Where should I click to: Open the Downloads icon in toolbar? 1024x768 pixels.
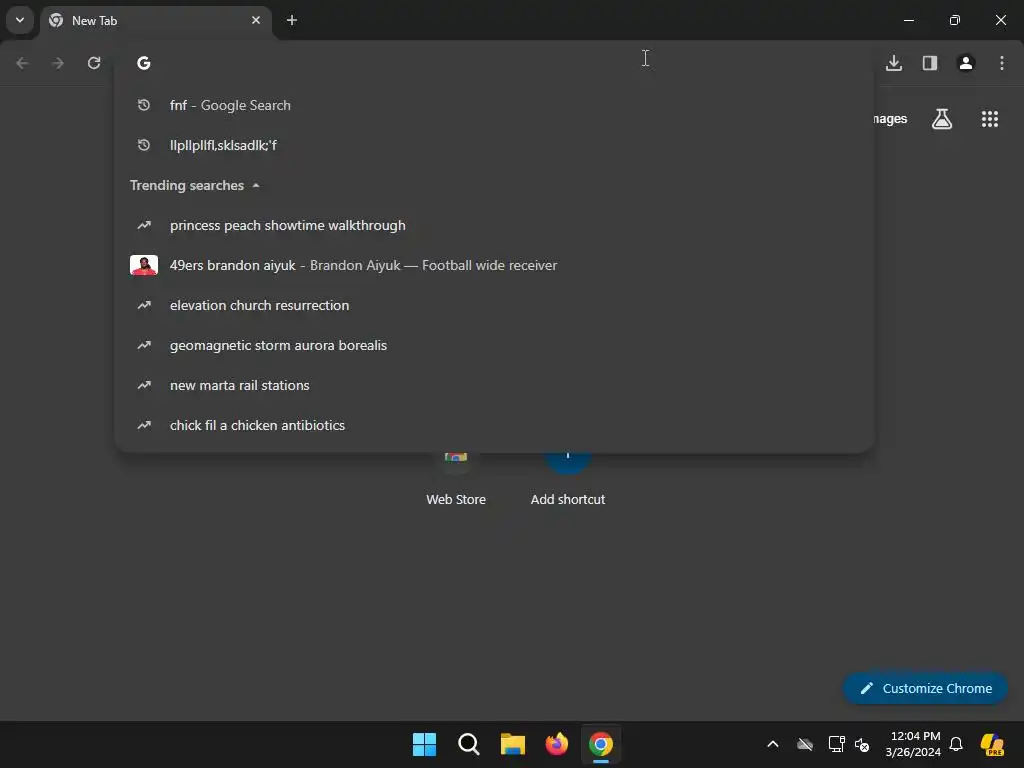(x=894, y=63)
